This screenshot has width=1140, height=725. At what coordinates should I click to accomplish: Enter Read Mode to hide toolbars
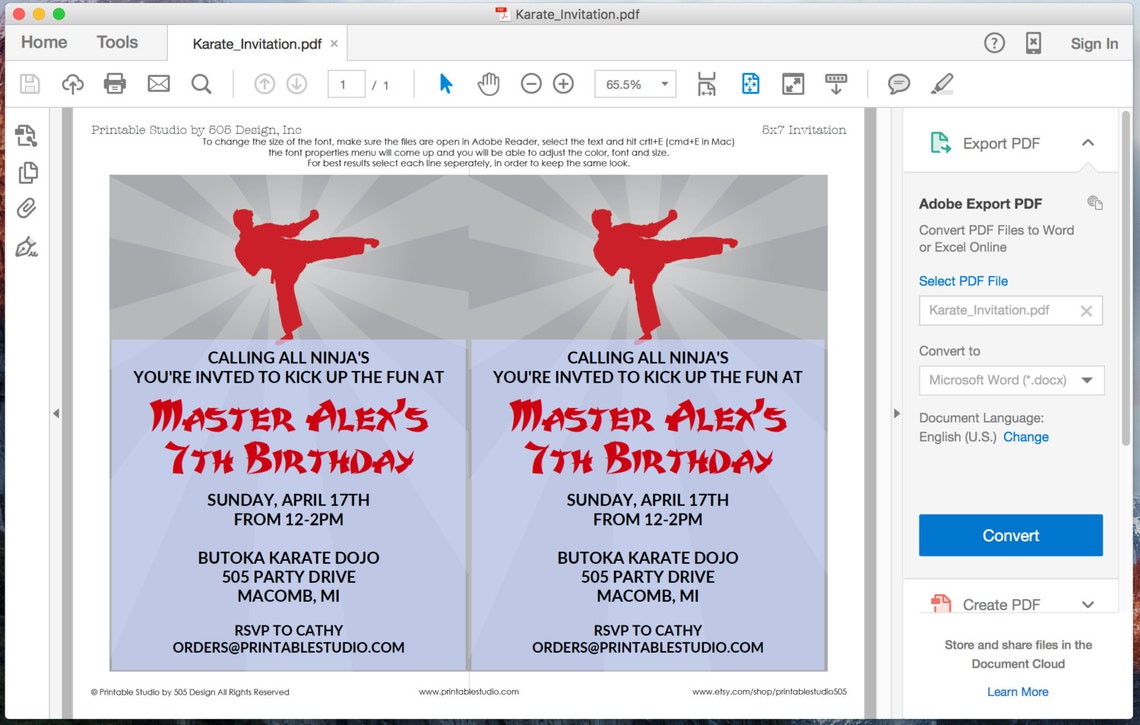793,84
